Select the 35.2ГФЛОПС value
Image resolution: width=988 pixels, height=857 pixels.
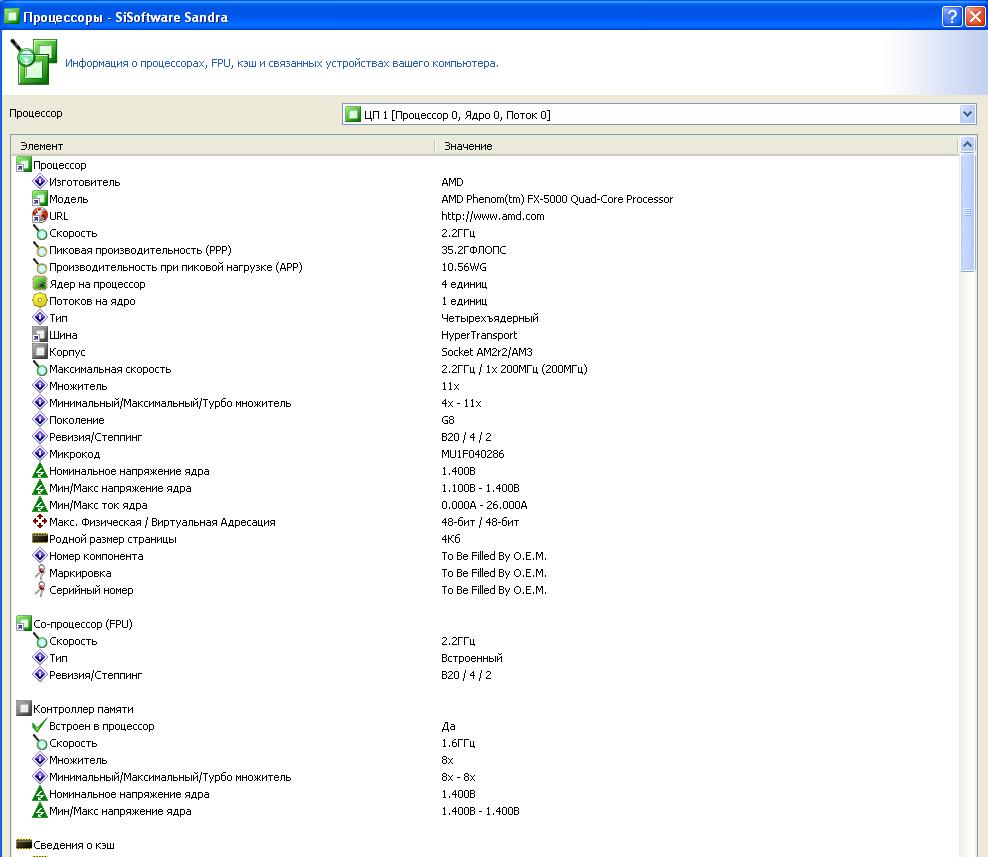[x=473, y=250]
